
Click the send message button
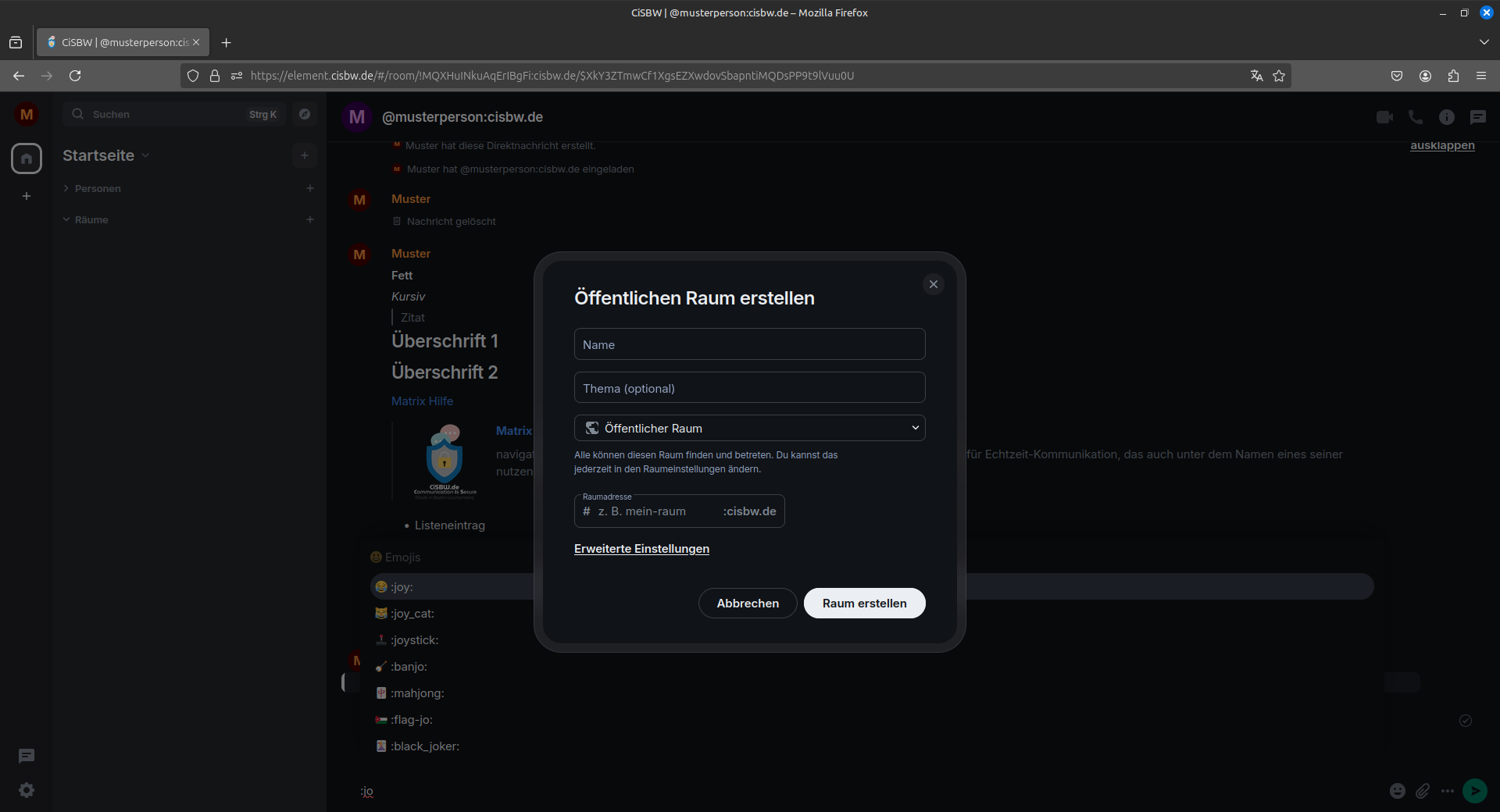(1474, 791)
